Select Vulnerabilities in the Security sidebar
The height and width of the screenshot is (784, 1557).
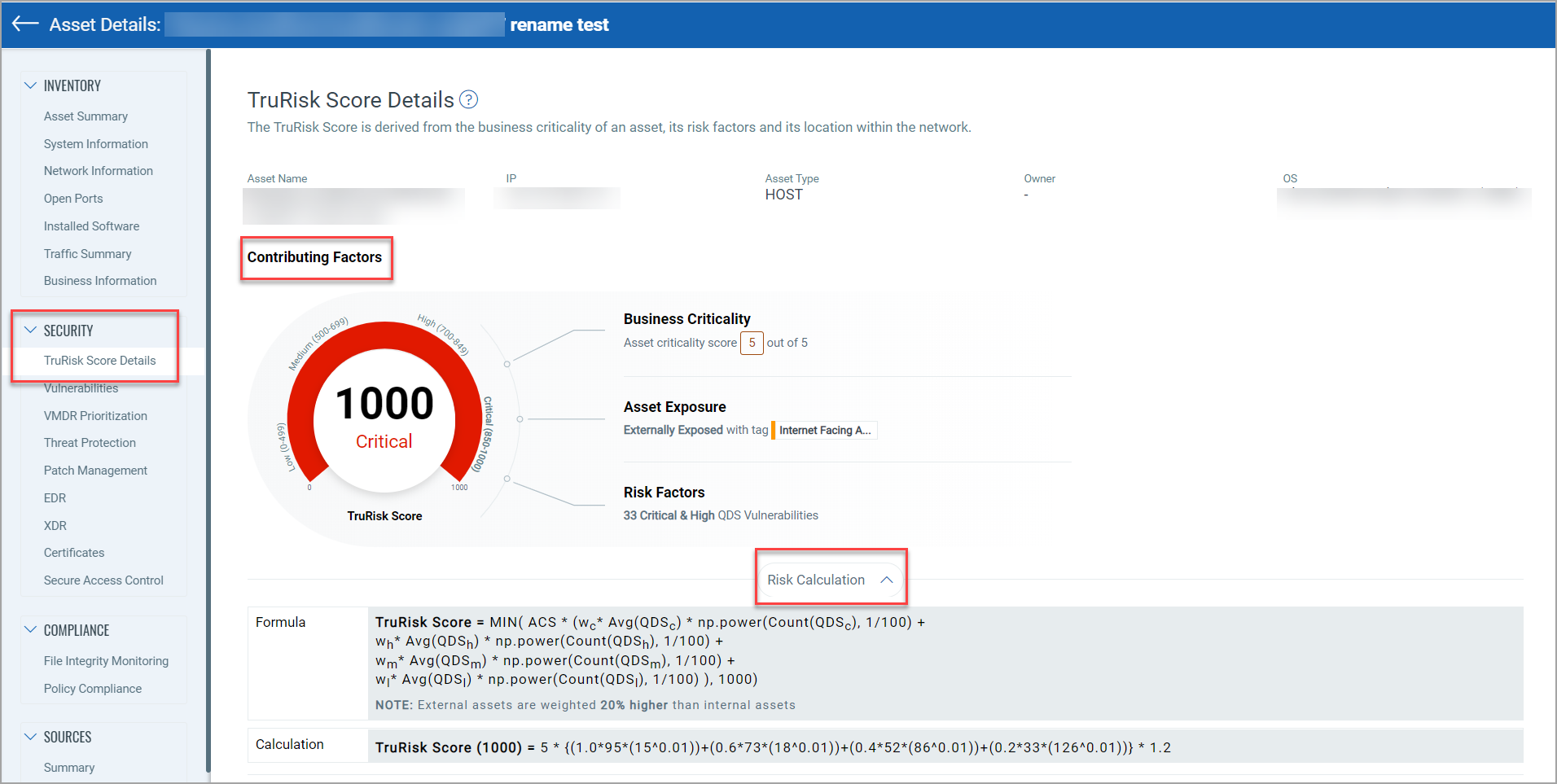pos(81,388)
